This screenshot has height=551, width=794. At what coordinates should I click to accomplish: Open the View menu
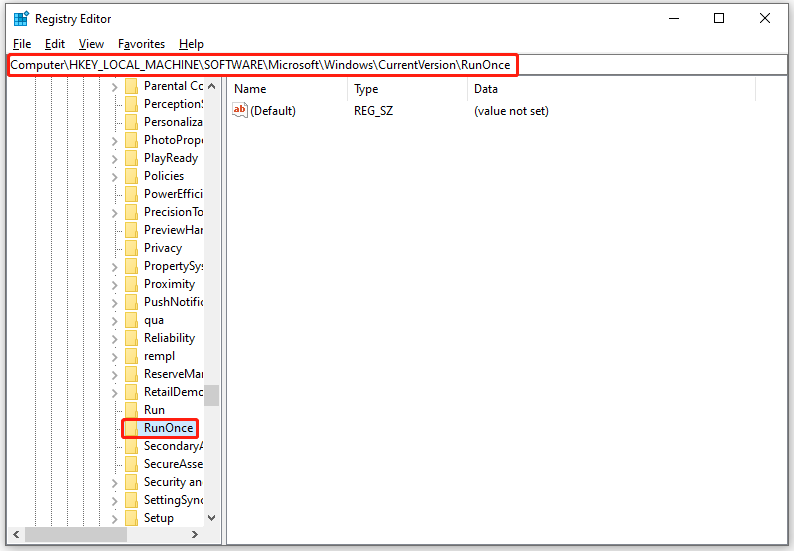pyautogui.click(x=91, y=44)
